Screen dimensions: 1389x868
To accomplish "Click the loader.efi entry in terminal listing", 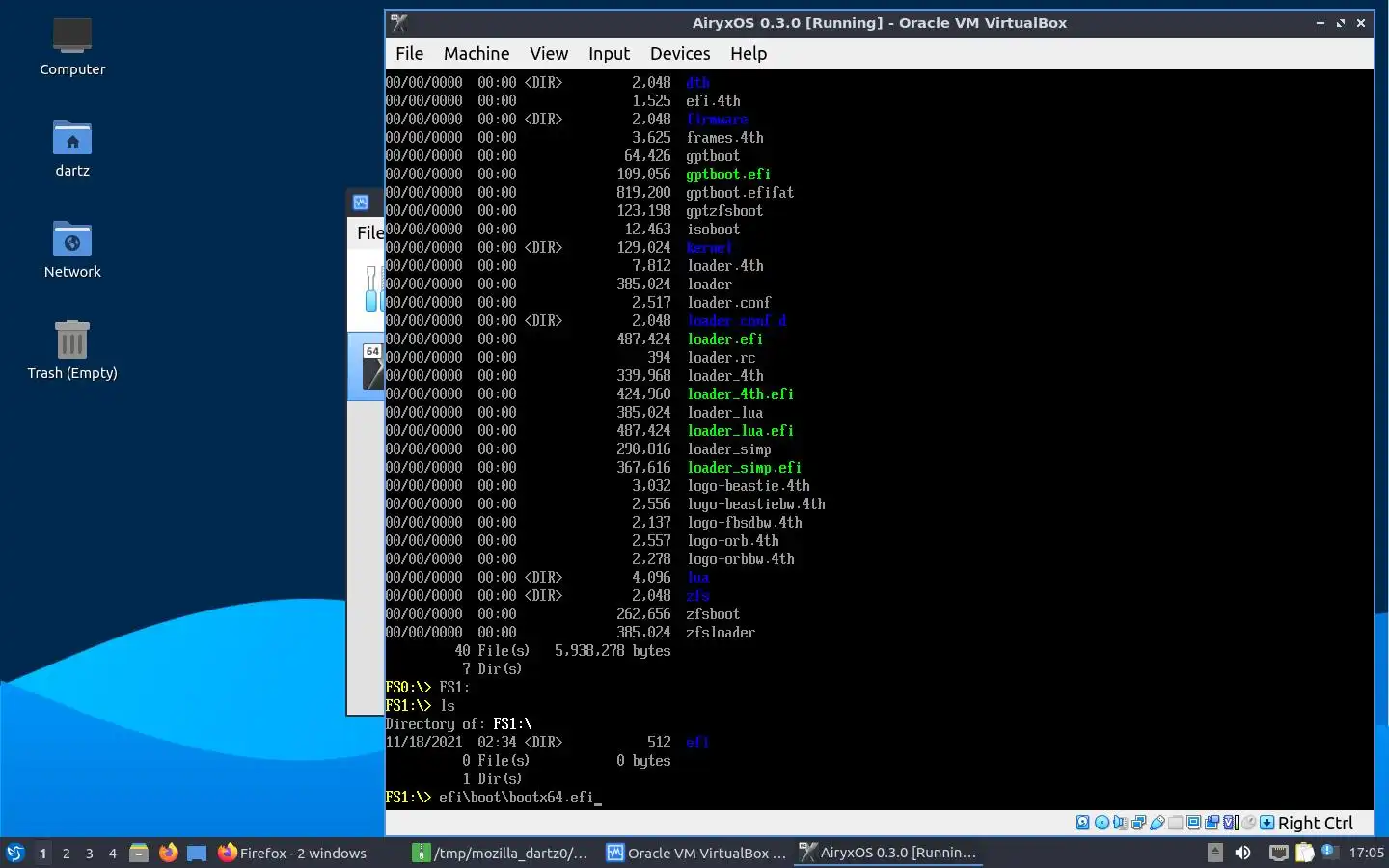I will tap(725, 339).
